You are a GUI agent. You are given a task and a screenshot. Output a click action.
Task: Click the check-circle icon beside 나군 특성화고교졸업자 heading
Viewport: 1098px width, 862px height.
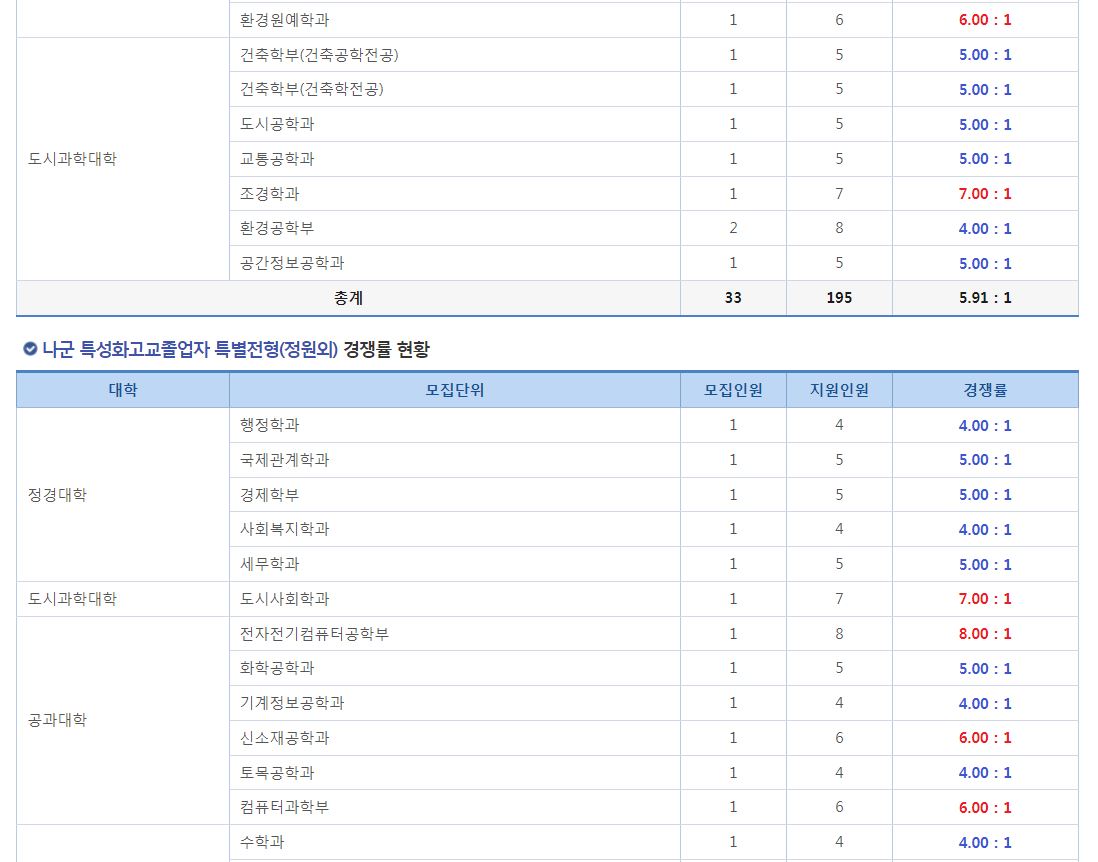coord(30,349)
